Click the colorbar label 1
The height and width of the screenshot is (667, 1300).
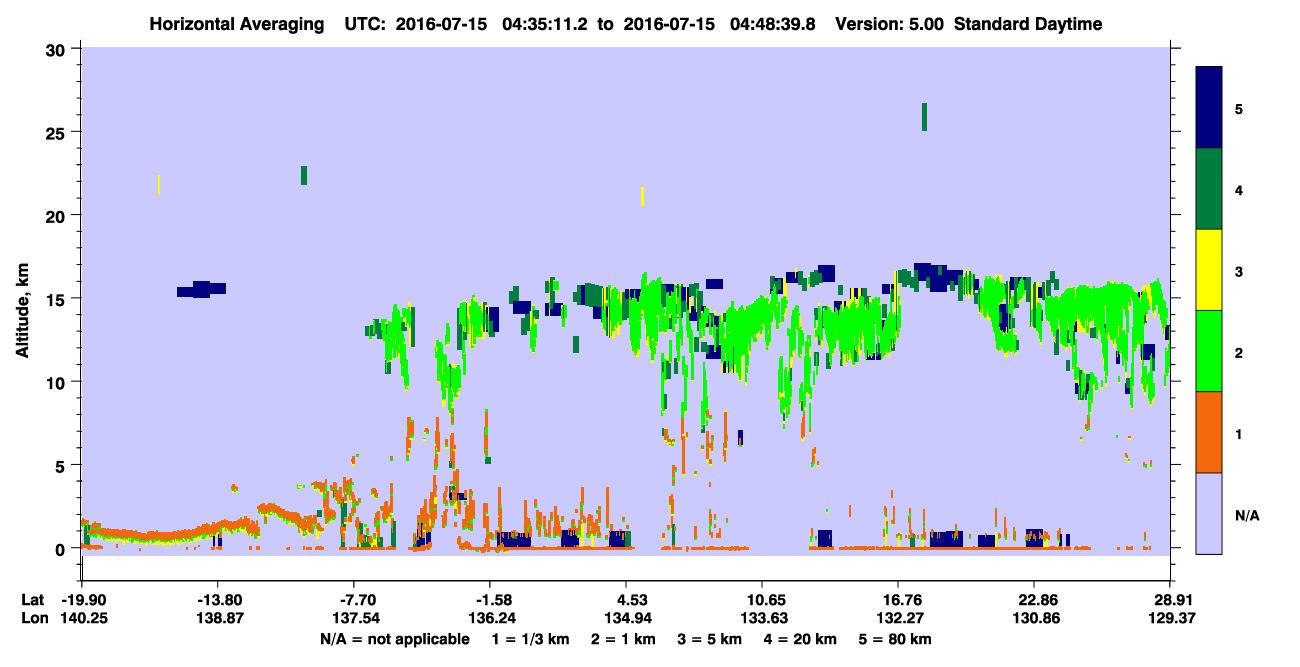point(1239,433)
